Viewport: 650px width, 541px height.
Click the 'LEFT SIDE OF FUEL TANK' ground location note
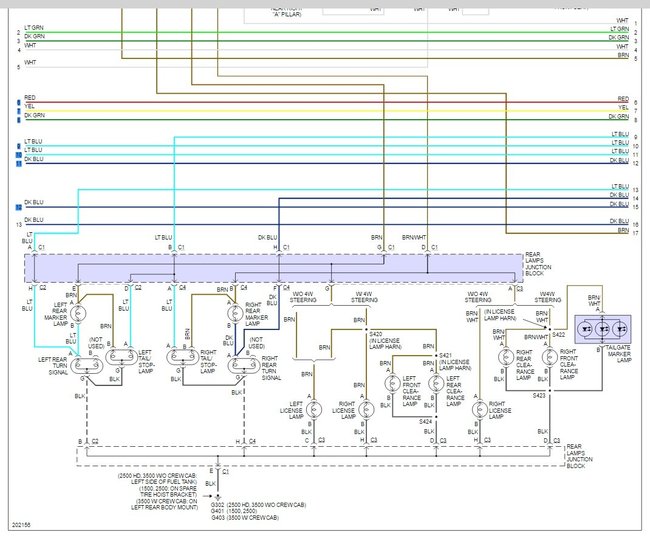(x=164, y=482)
